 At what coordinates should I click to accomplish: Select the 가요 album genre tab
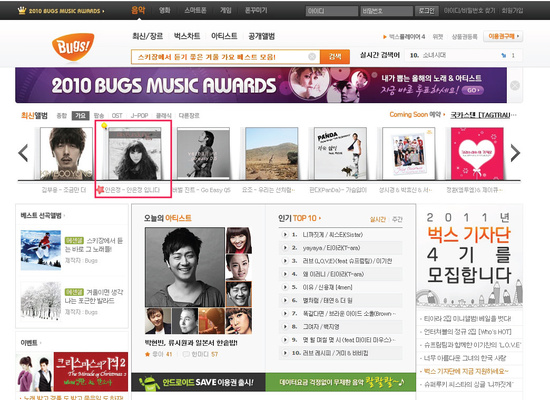[80, 115]
